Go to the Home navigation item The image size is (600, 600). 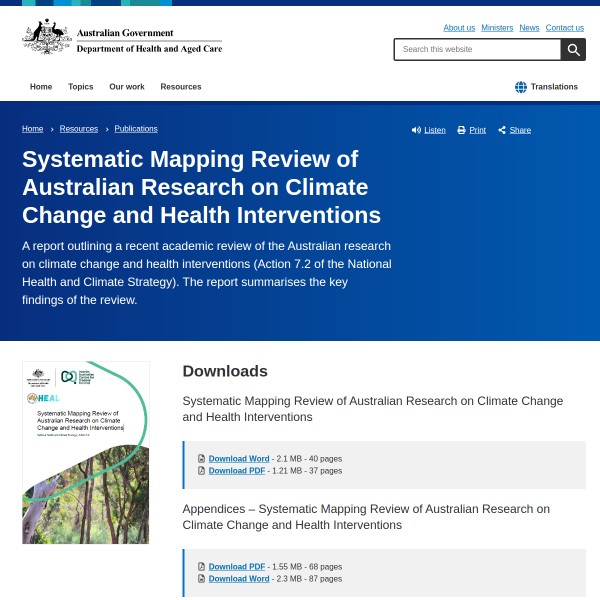[41, 87]
